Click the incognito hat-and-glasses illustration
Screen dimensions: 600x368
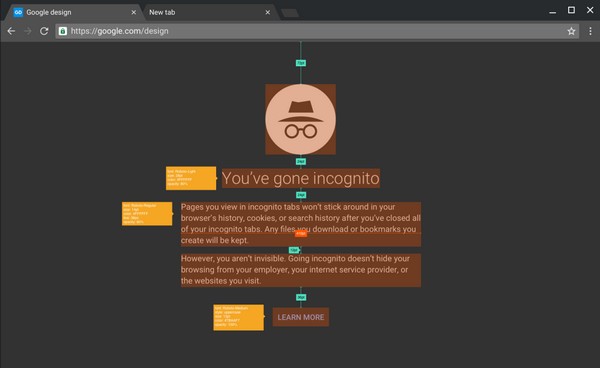[301, 119]
